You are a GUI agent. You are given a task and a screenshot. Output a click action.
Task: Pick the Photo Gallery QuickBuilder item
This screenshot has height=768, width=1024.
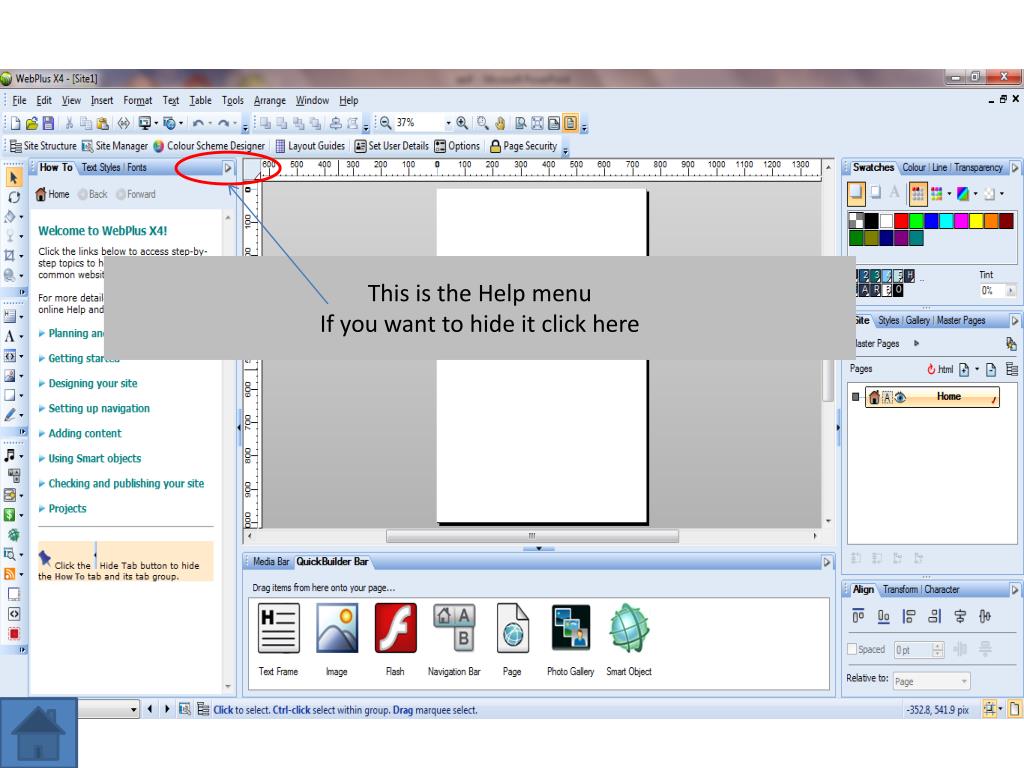571,639
